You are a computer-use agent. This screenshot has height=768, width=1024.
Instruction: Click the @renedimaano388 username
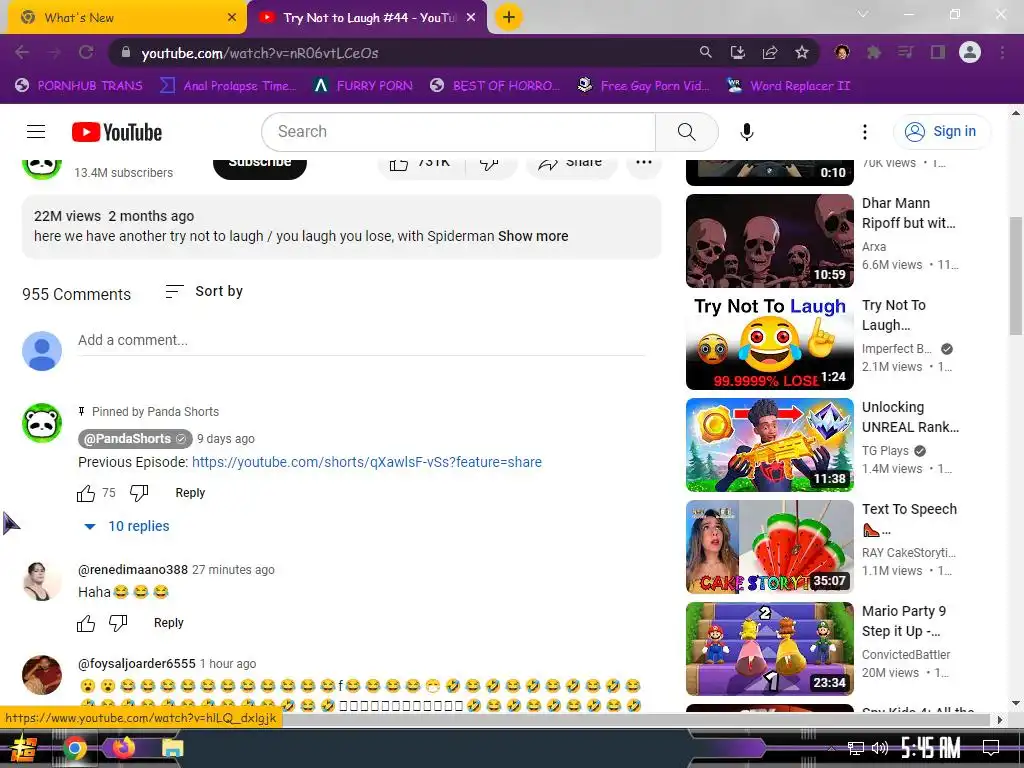tap(133, 569)
